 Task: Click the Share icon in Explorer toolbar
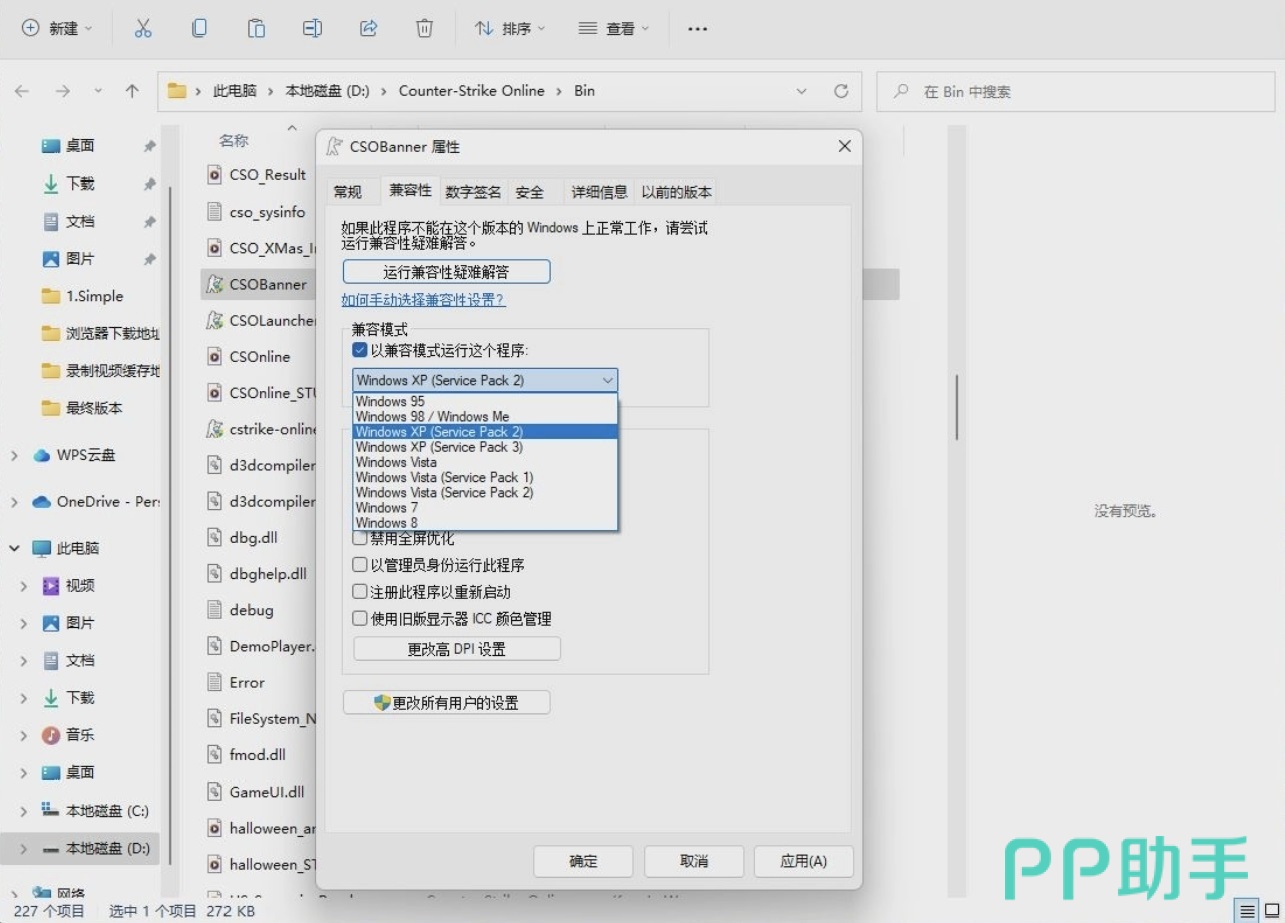(368, 29)
